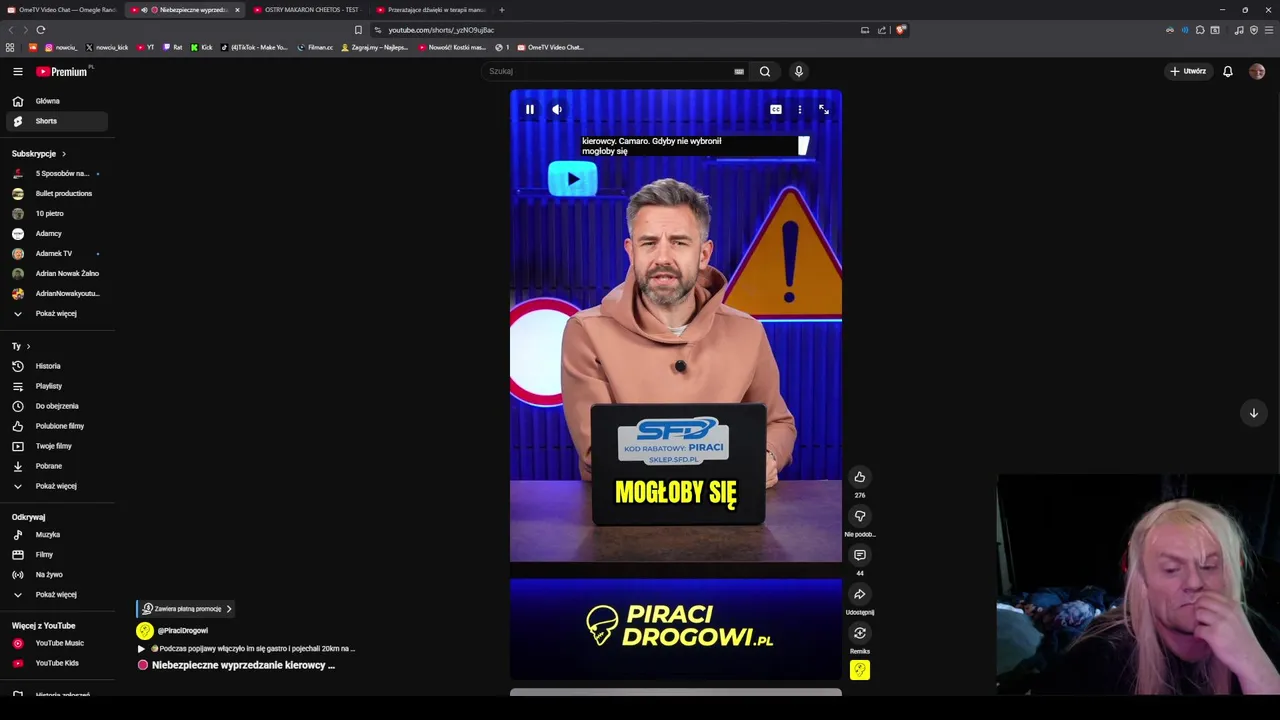Open Adrian Nowak Żalno channel
Viewport: 1280px width, 720px height.
[x=57, y=274]
